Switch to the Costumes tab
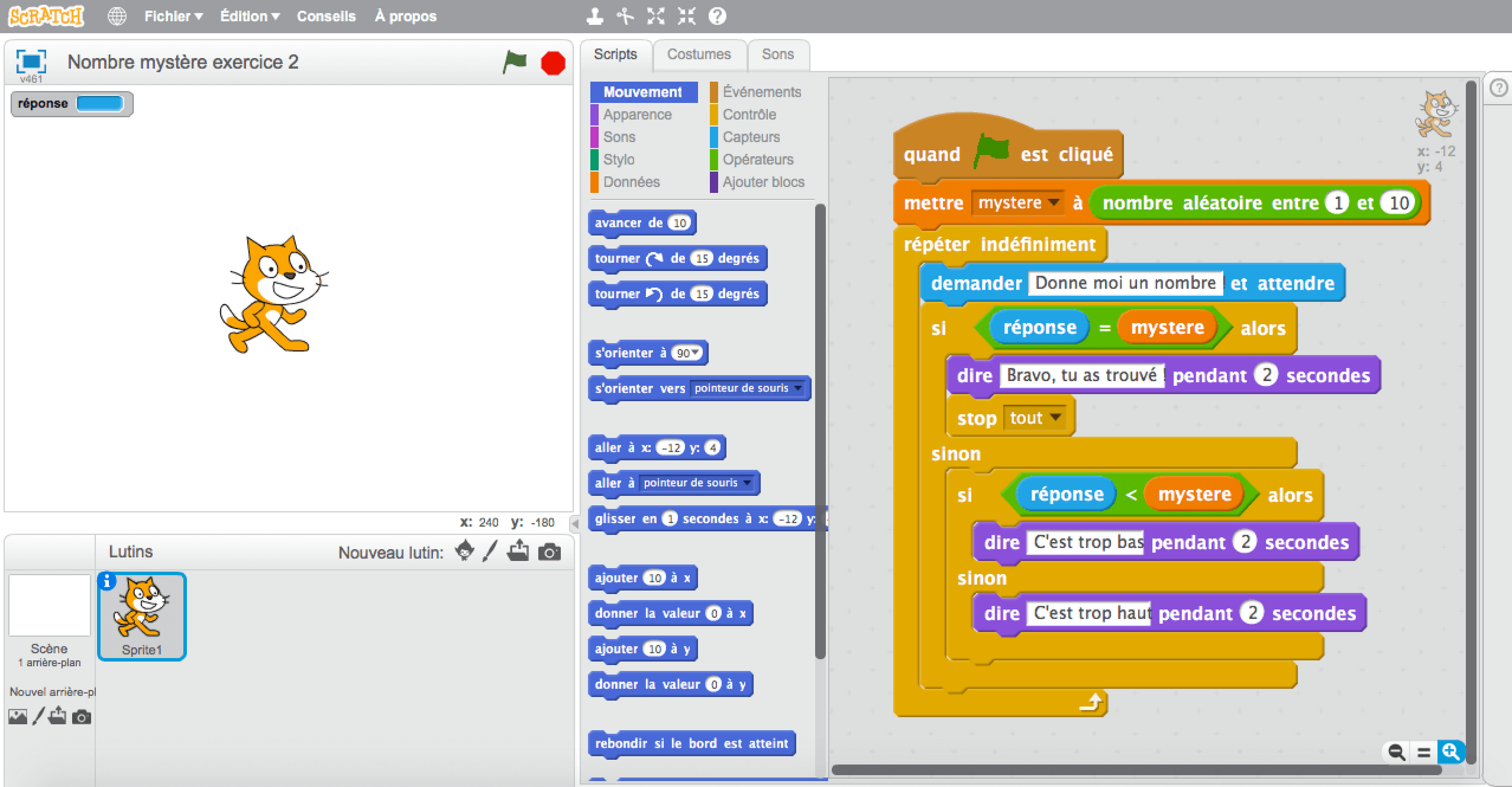1512x787 pixels. [x=699, y=54]
